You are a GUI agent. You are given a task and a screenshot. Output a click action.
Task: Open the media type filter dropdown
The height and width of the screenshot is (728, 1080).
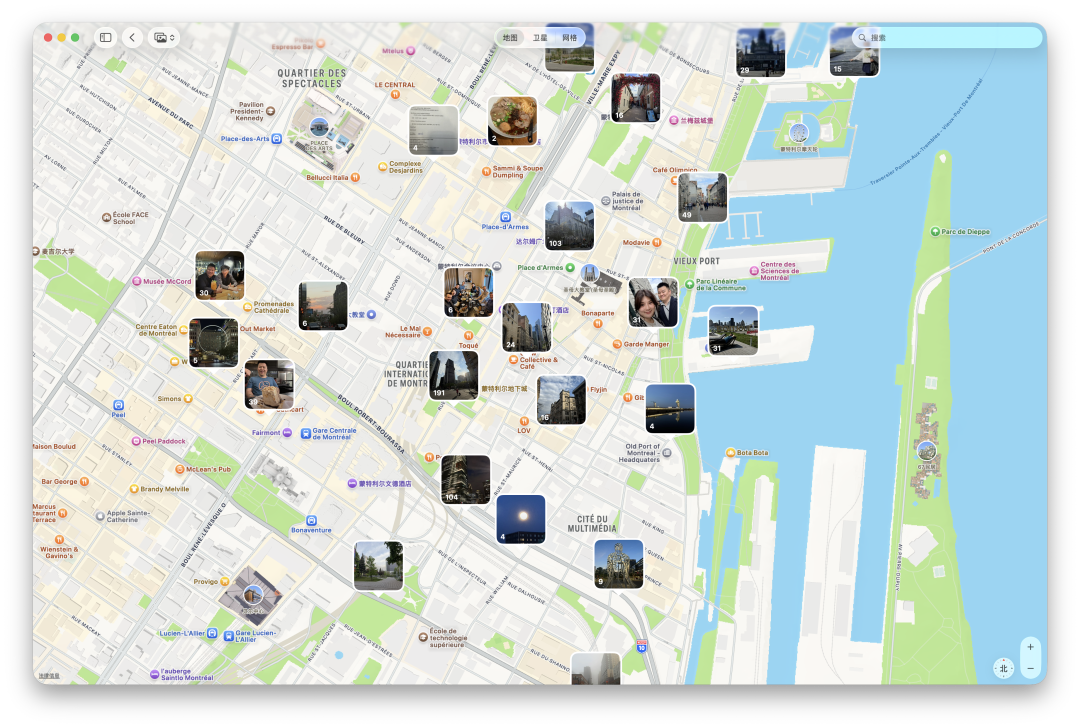pyautogui.click(x=164, y=37)
